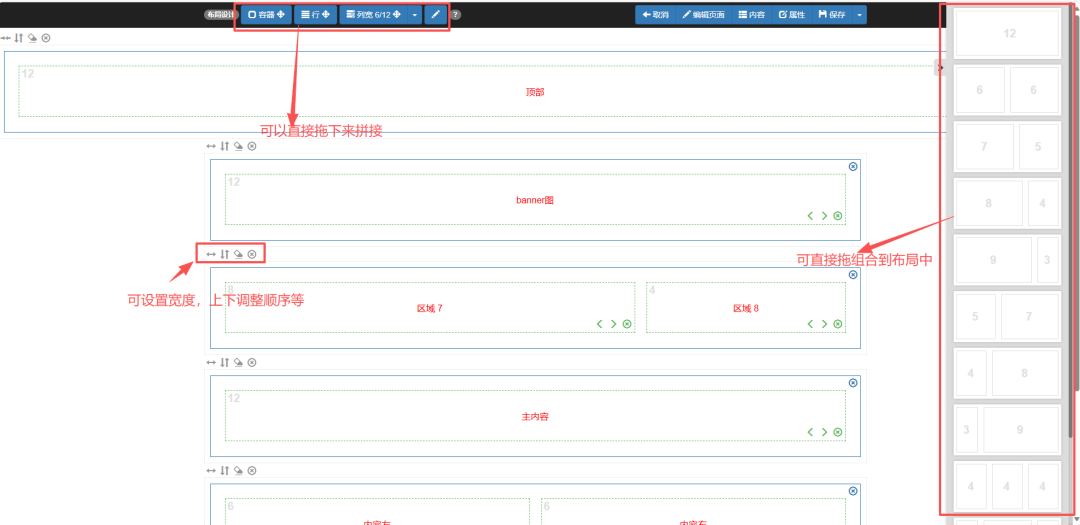Remove the 区域 8 column with its green X icon
Image resolution: width=1080 pixels, height=525 pixels.
[x=838, y=324]
